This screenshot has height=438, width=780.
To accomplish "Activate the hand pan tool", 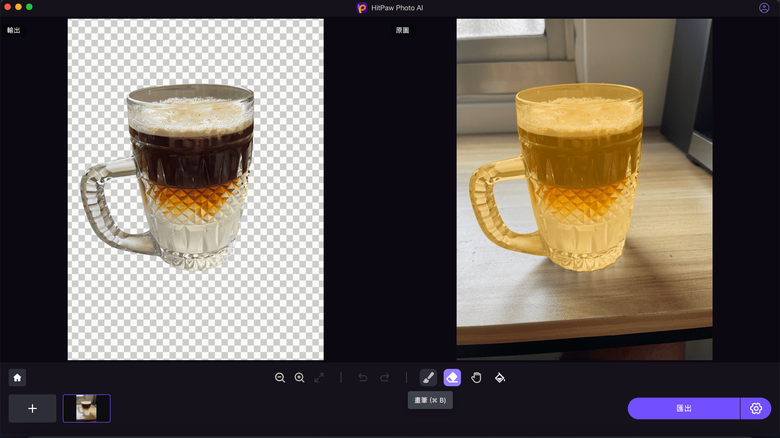I will pos(476,378).
